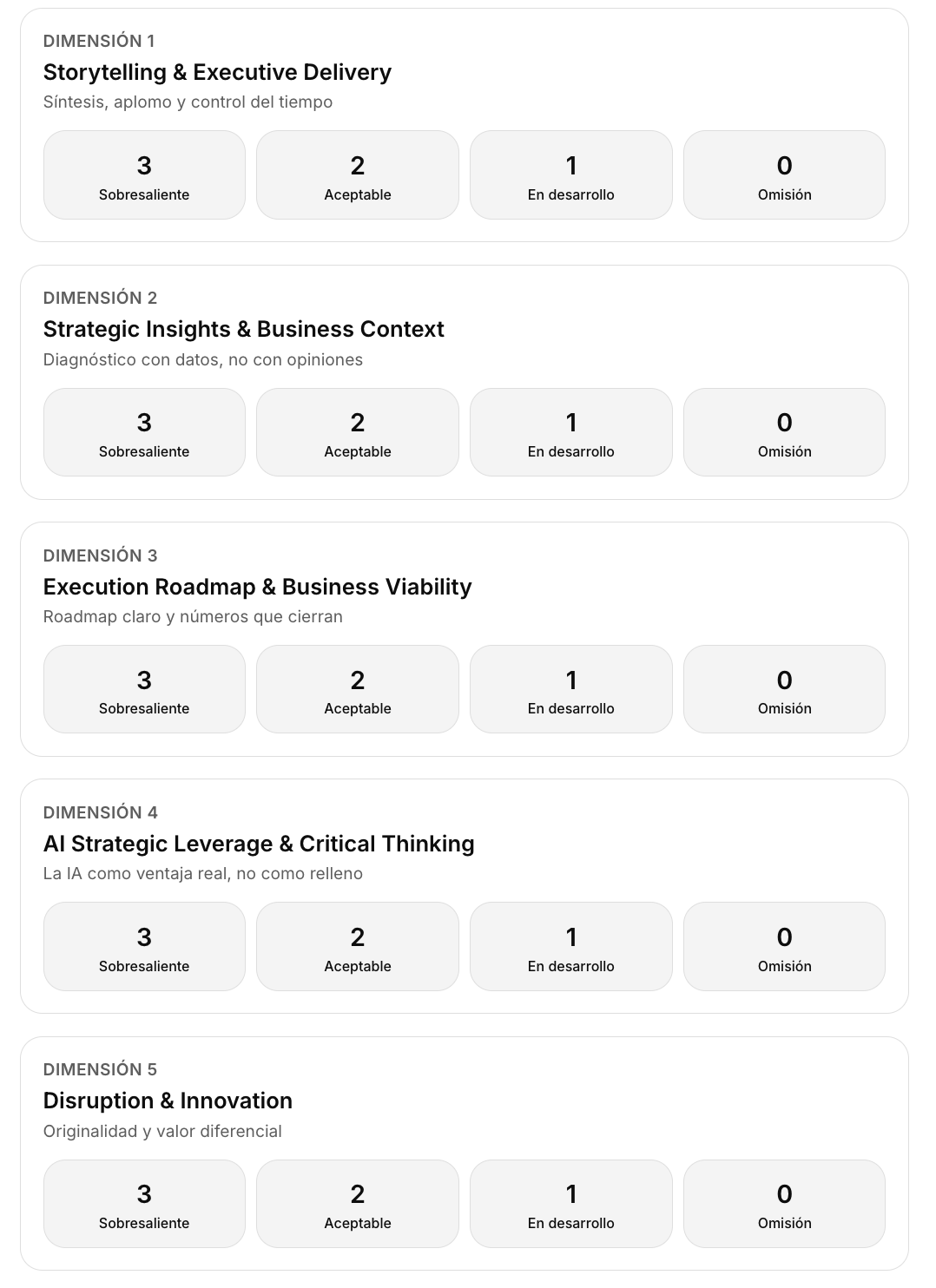Rate Execution Roadmap & Business Viability Sobresaliente
Image resolution: width=936 pixels, height=1288 pixels.
pyautogui.click(x=144, y=689)
